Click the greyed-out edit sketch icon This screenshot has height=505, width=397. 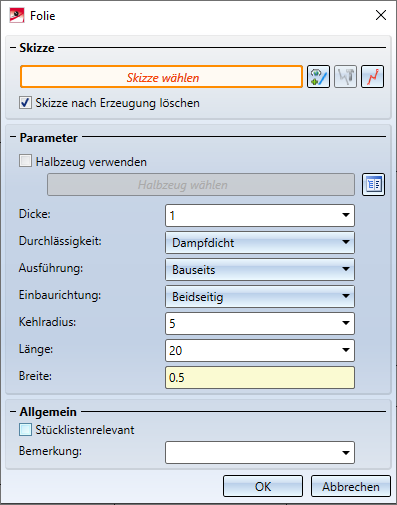point(345,77)
